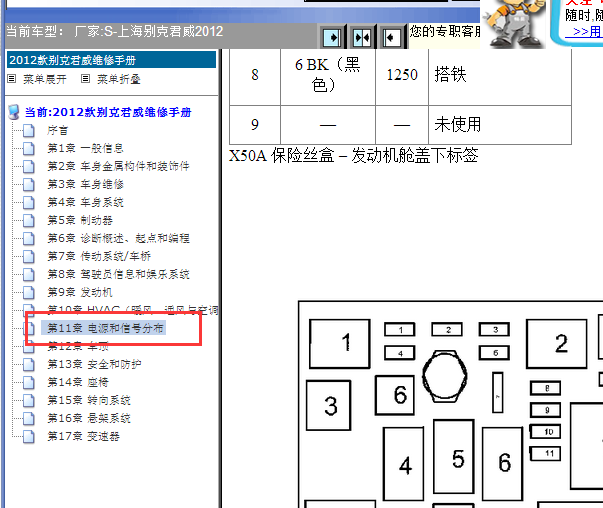Click row number 8 in the table

point(255,75)
